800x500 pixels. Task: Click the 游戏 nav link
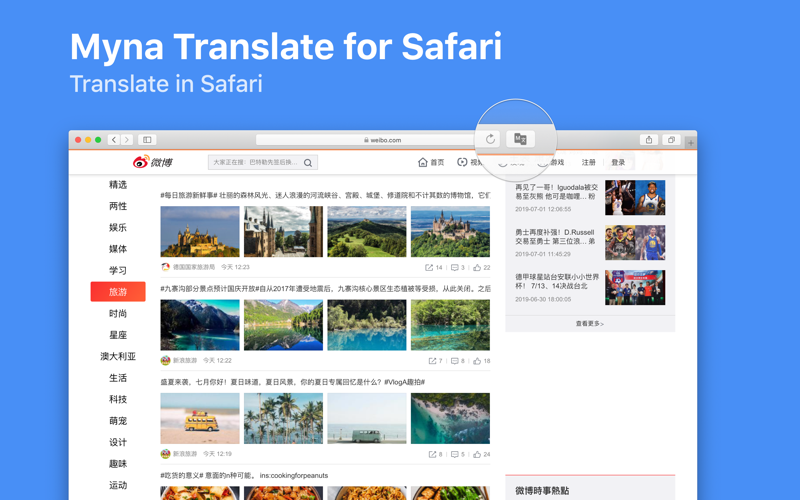click(557, 162)
